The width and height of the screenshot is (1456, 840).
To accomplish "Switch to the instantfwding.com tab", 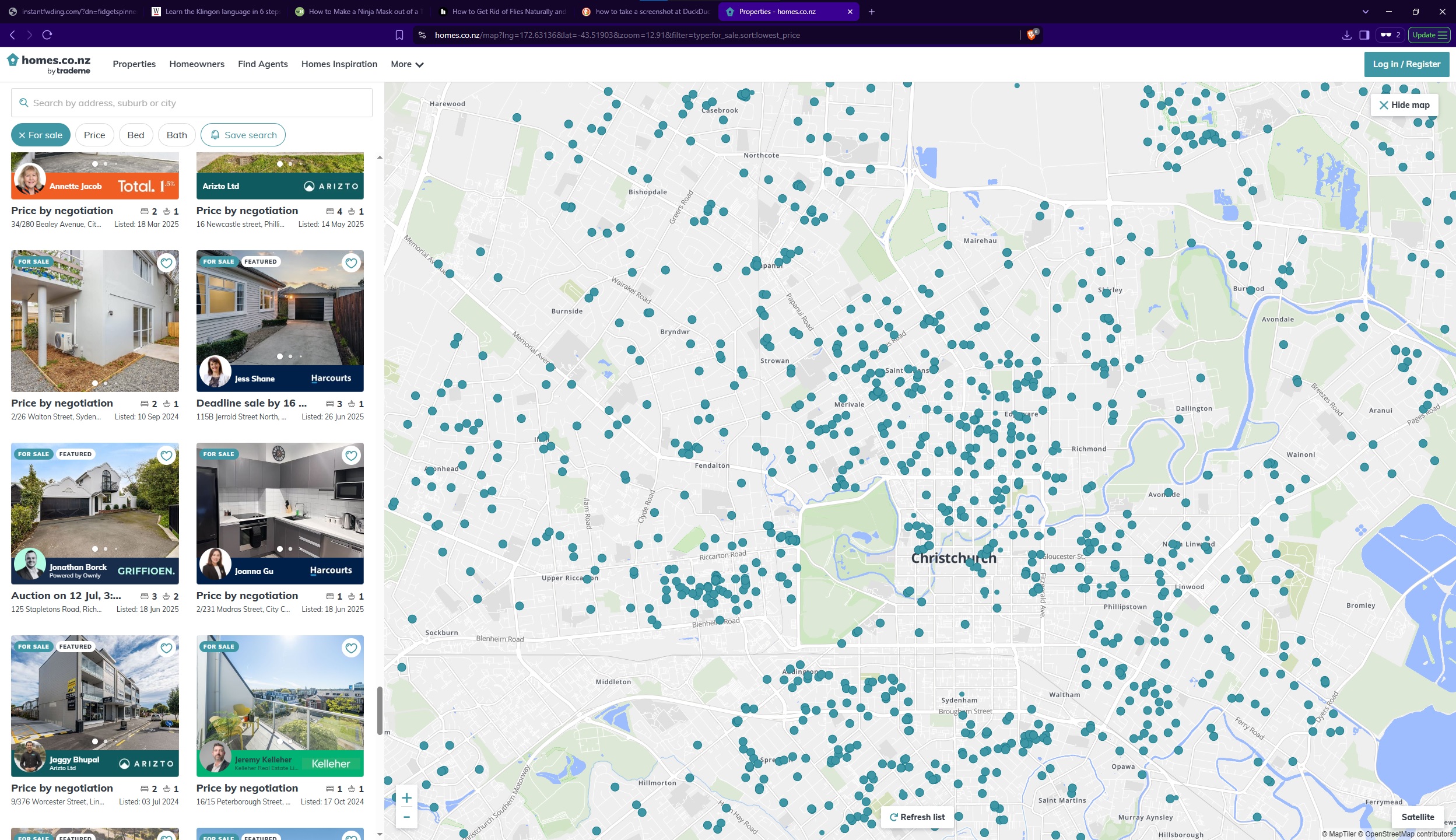I will pos(72,12).
